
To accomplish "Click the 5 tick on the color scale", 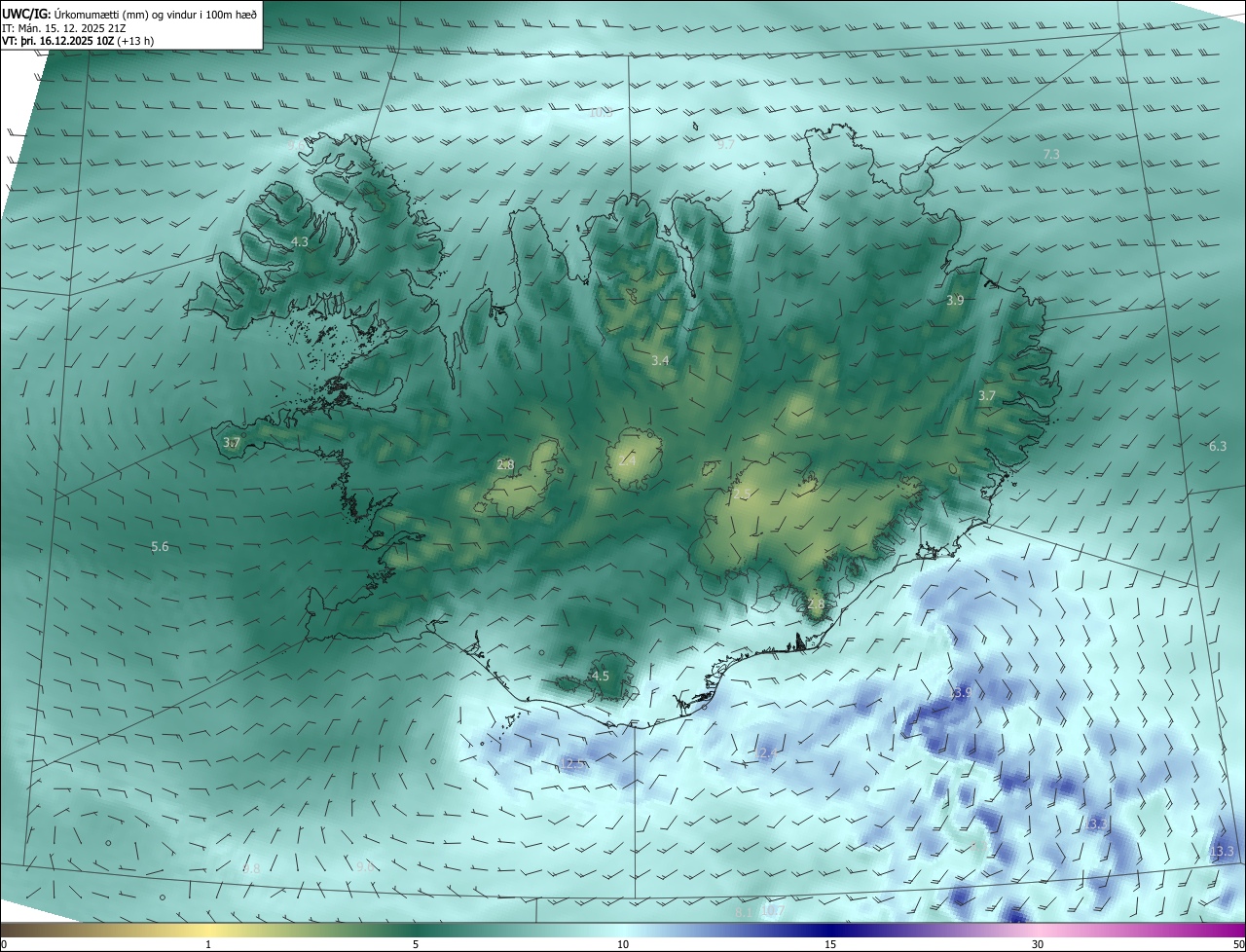I will (x=416, y=944).
